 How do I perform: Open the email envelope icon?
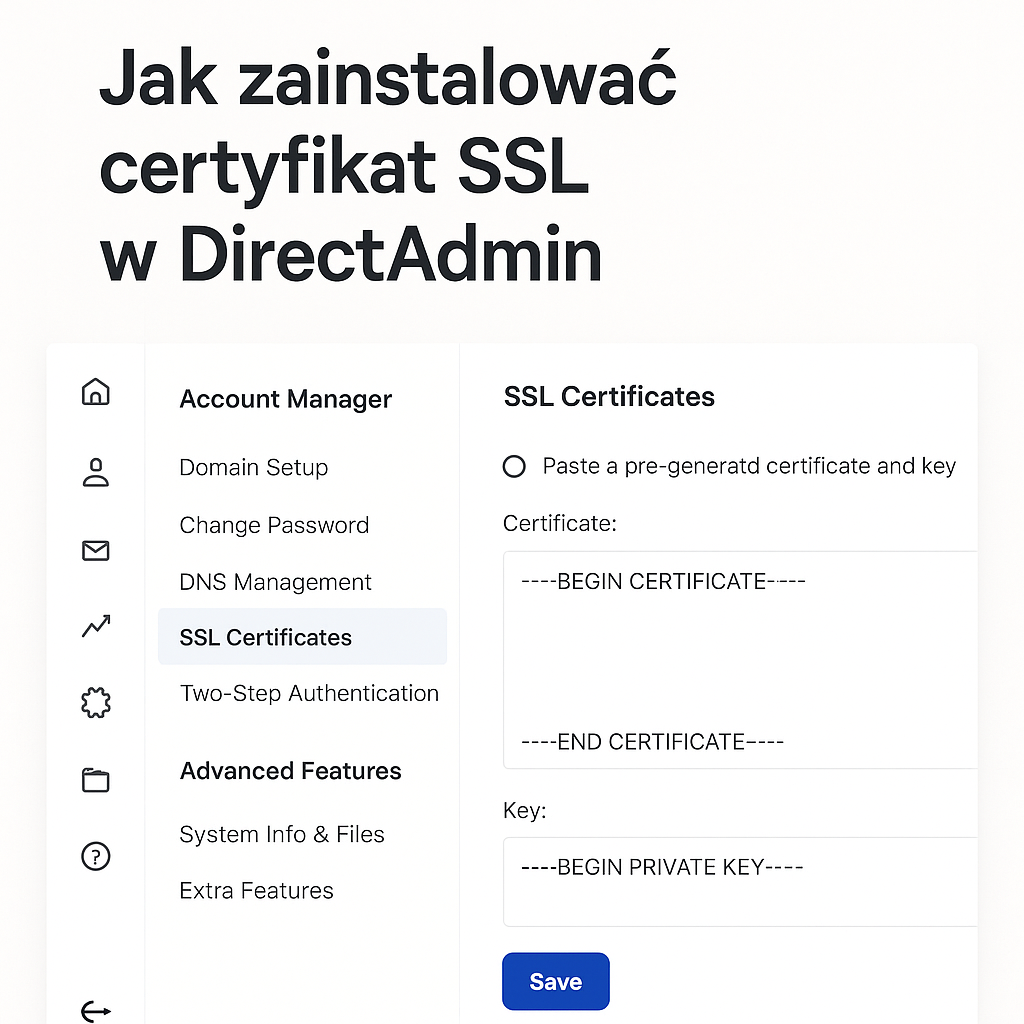pyautogui.click(x=95, y=550)
